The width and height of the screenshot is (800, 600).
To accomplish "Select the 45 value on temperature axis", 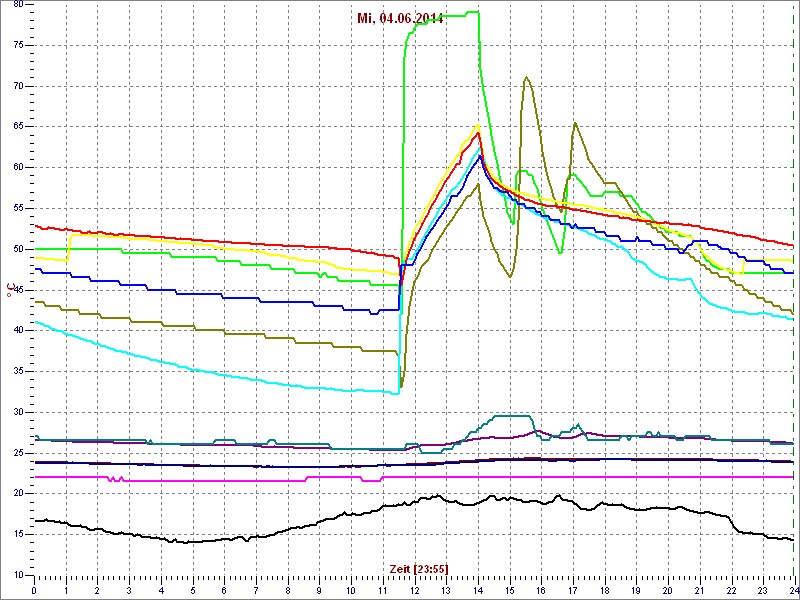I will [17, 290].
